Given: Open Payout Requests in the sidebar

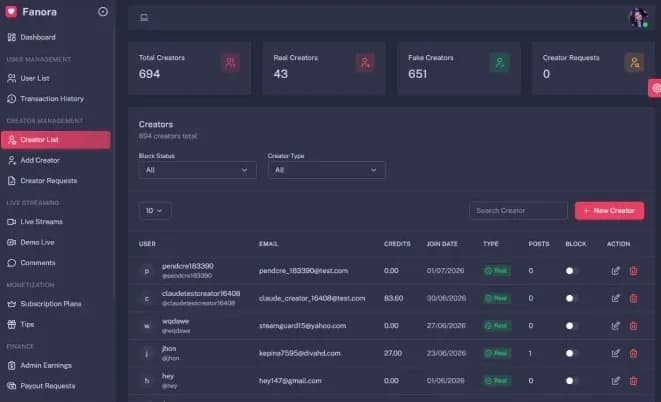Looking at the screenshot, I should [56, 386].
